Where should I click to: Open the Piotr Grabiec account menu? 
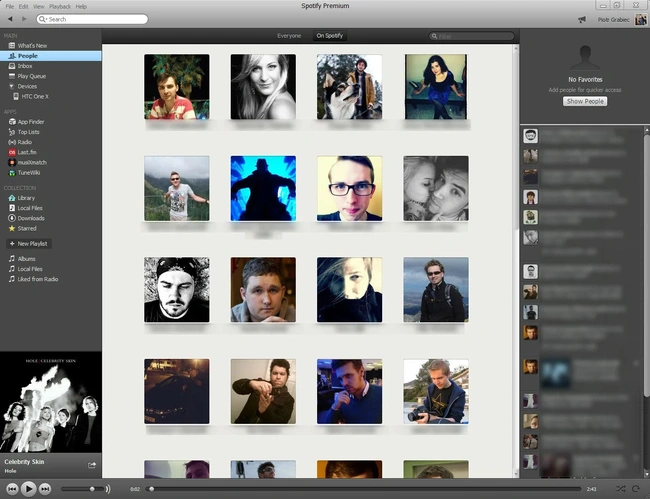(622, 19)
